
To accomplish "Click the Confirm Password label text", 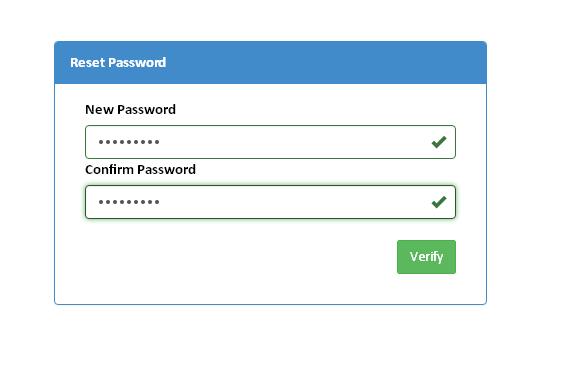I will click(140, 169).
